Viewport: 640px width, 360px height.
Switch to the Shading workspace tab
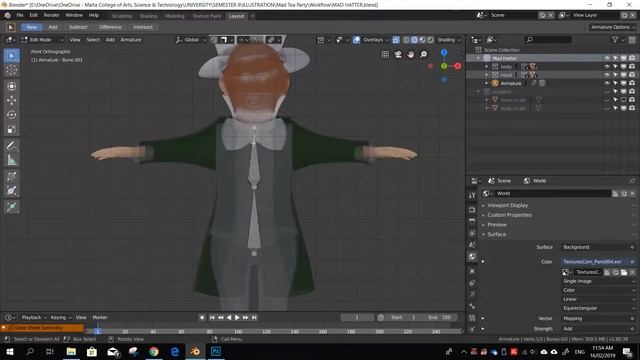pyautogui.click(x=148, y=16)
